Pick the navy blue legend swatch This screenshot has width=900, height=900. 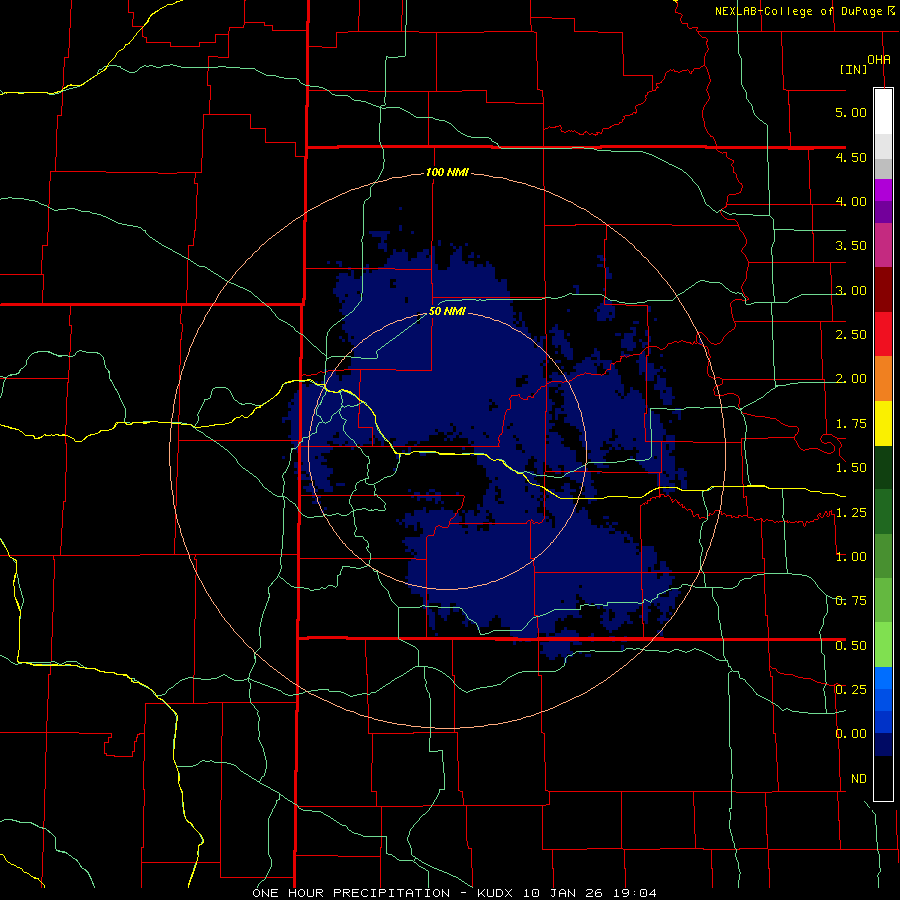click(883, 745)
